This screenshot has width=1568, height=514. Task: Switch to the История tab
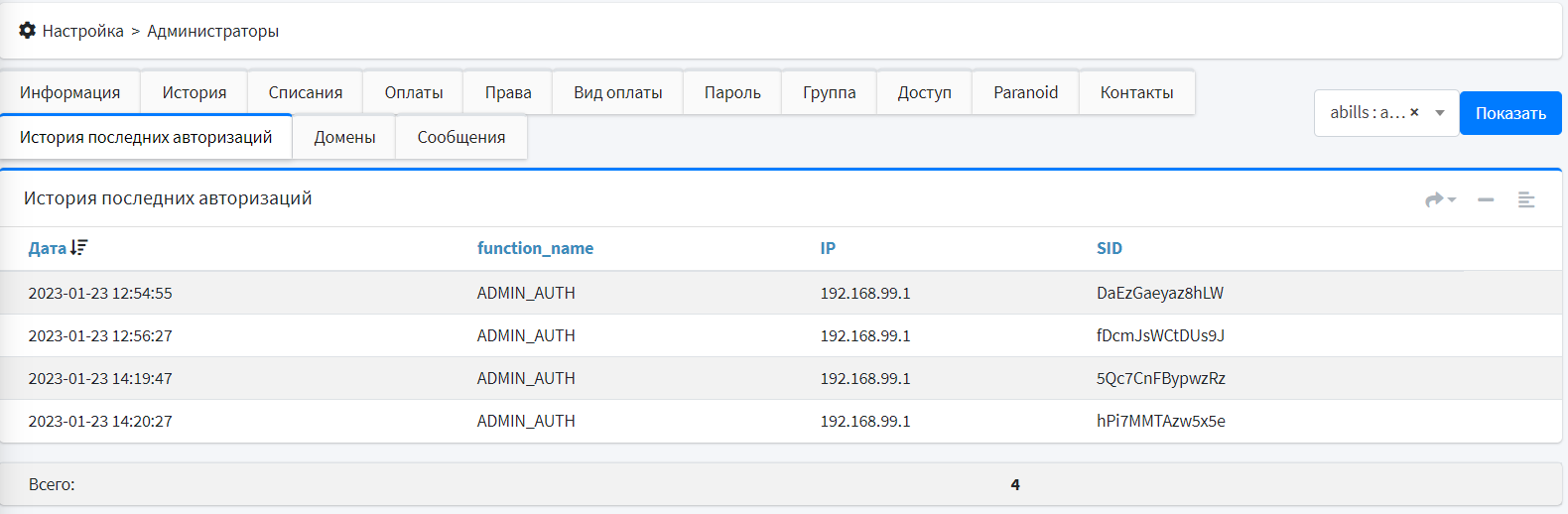point(195,92)
